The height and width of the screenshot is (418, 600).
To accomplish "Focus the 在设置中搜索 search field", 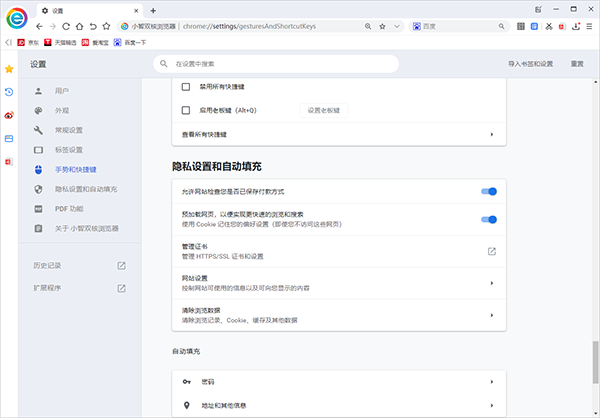I will pos(300,64).
